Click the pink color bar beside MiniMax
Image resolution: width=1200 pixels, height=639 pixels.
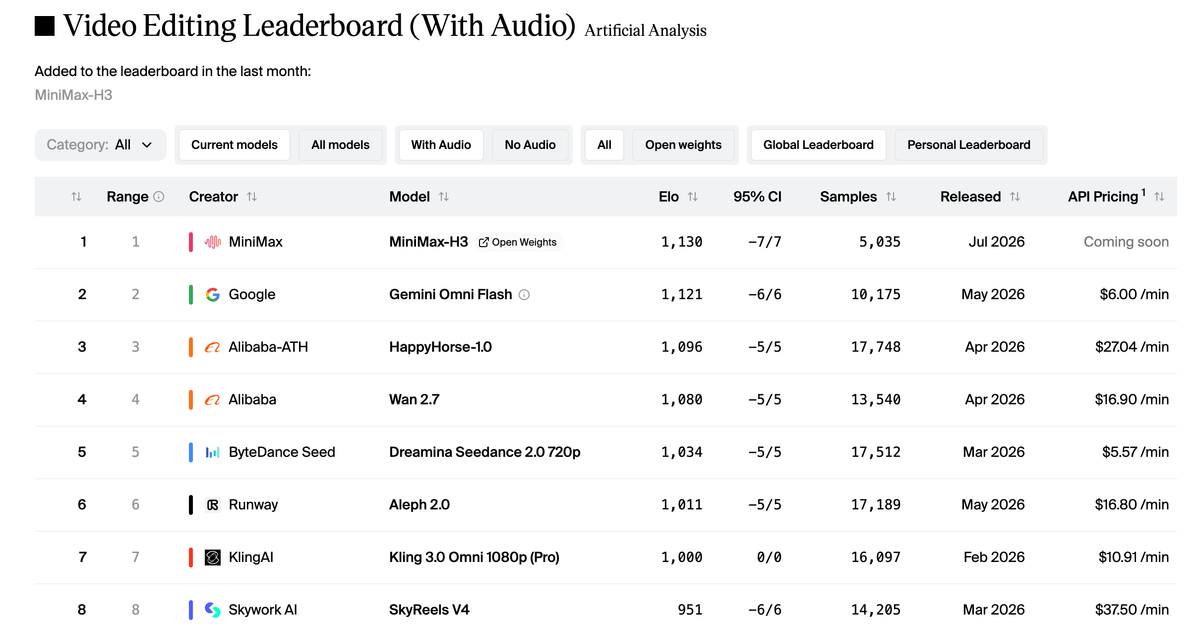click(x=191, y=242)
